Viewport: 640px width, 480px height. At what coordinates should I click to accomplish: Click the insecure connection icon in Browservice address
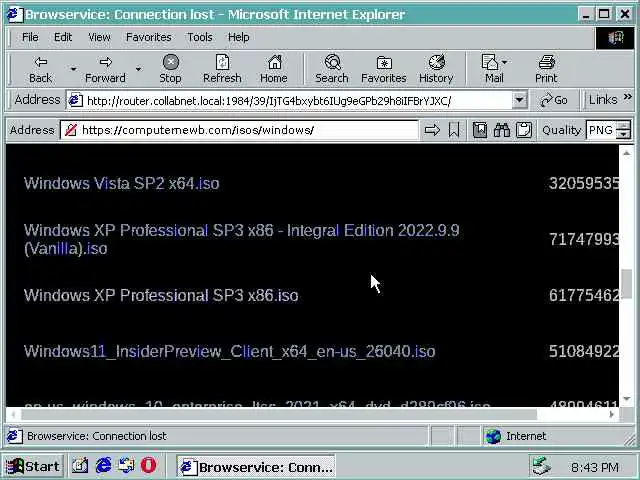[x=71, y=130]
